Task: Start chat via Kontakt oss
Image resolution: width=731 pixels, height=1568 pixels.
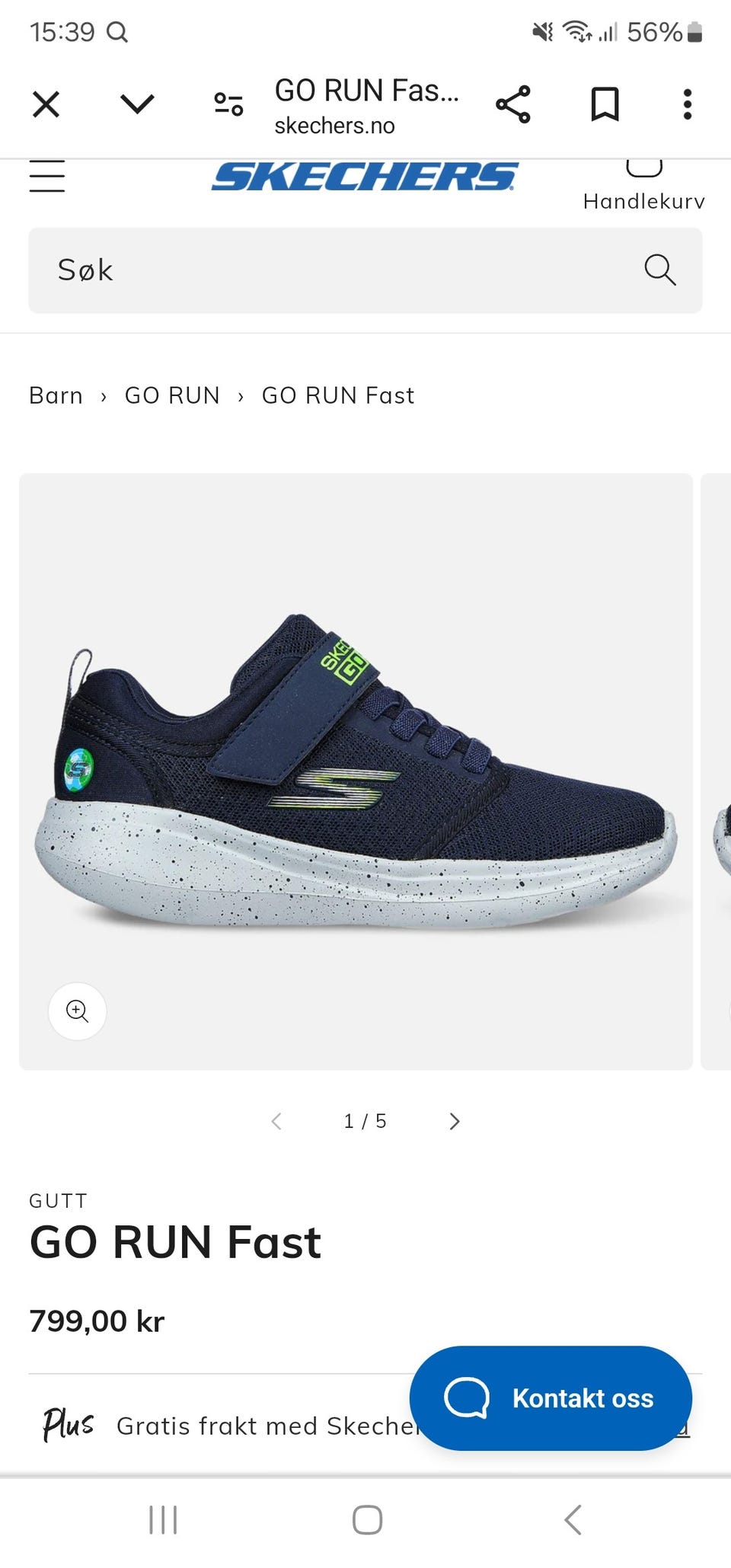Action: 551,1398
